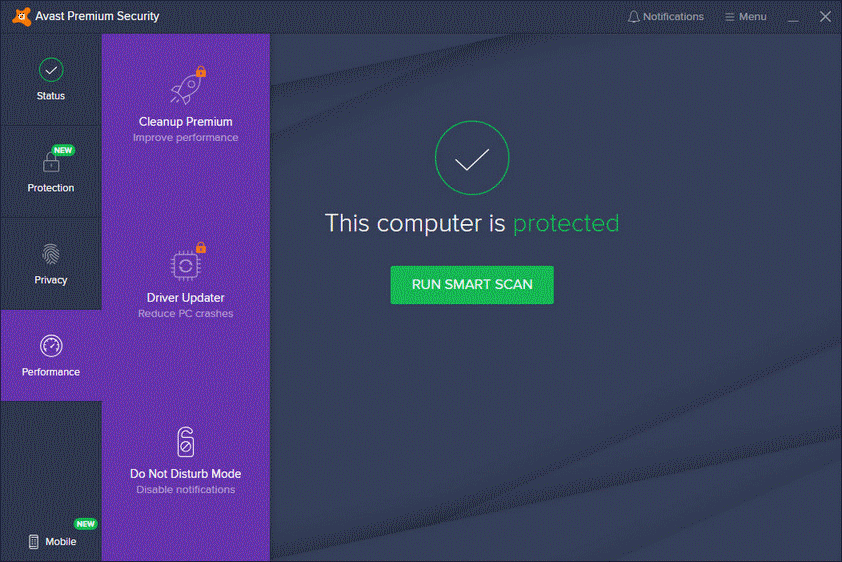Click the Driver Updater chip icon
842x562 pixels.
coord(185,265)
